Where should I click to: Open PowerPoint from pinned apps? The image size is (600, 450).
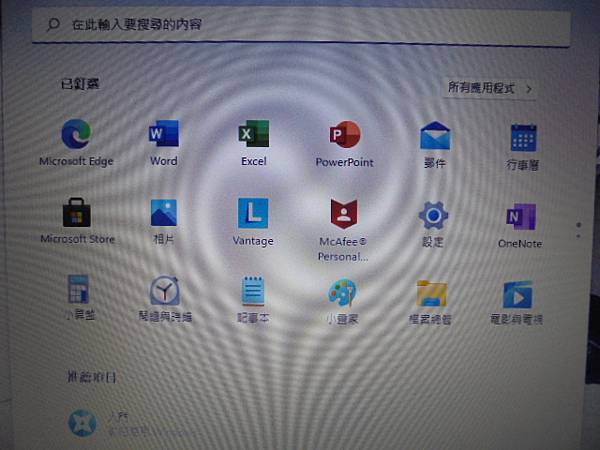point(344,144)
